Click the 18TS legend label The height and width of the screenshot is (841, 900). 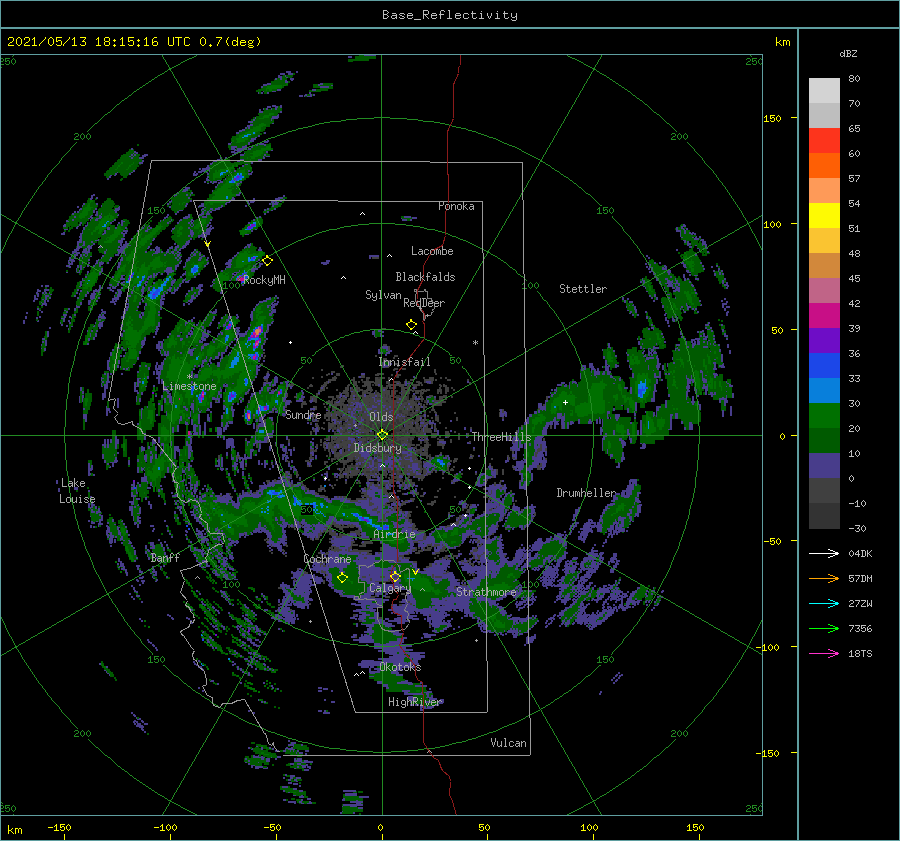pyautogui.click(x=860, y=653)
